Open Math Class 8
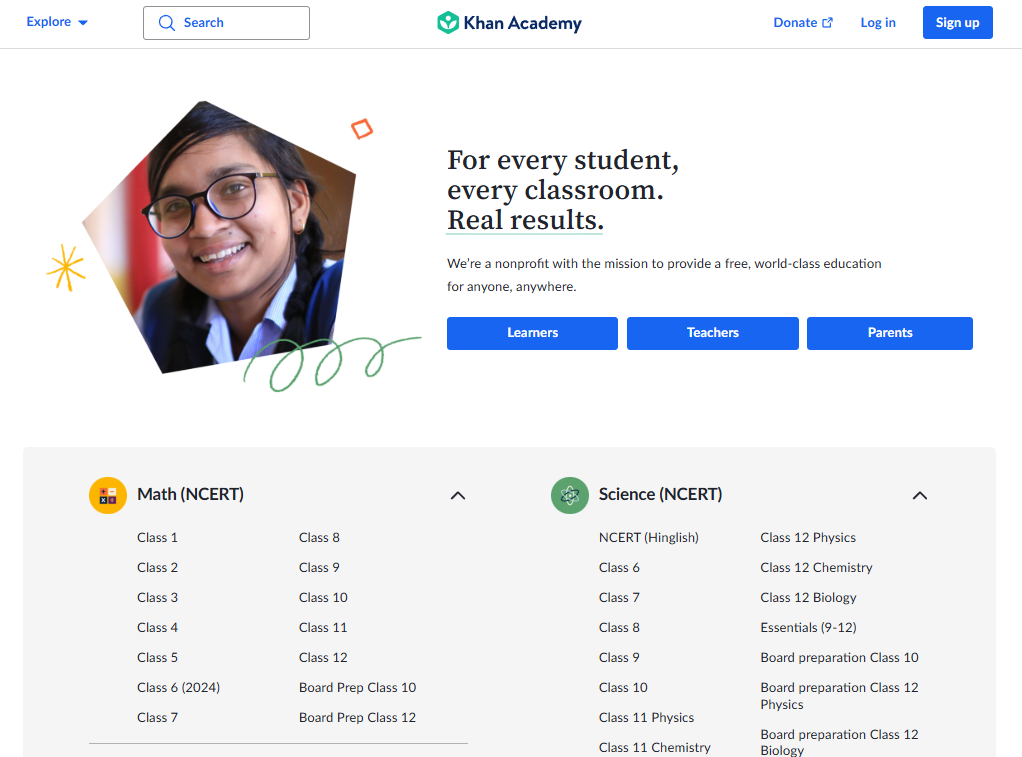Viewport: 1022px width, 757px height. 319,537
